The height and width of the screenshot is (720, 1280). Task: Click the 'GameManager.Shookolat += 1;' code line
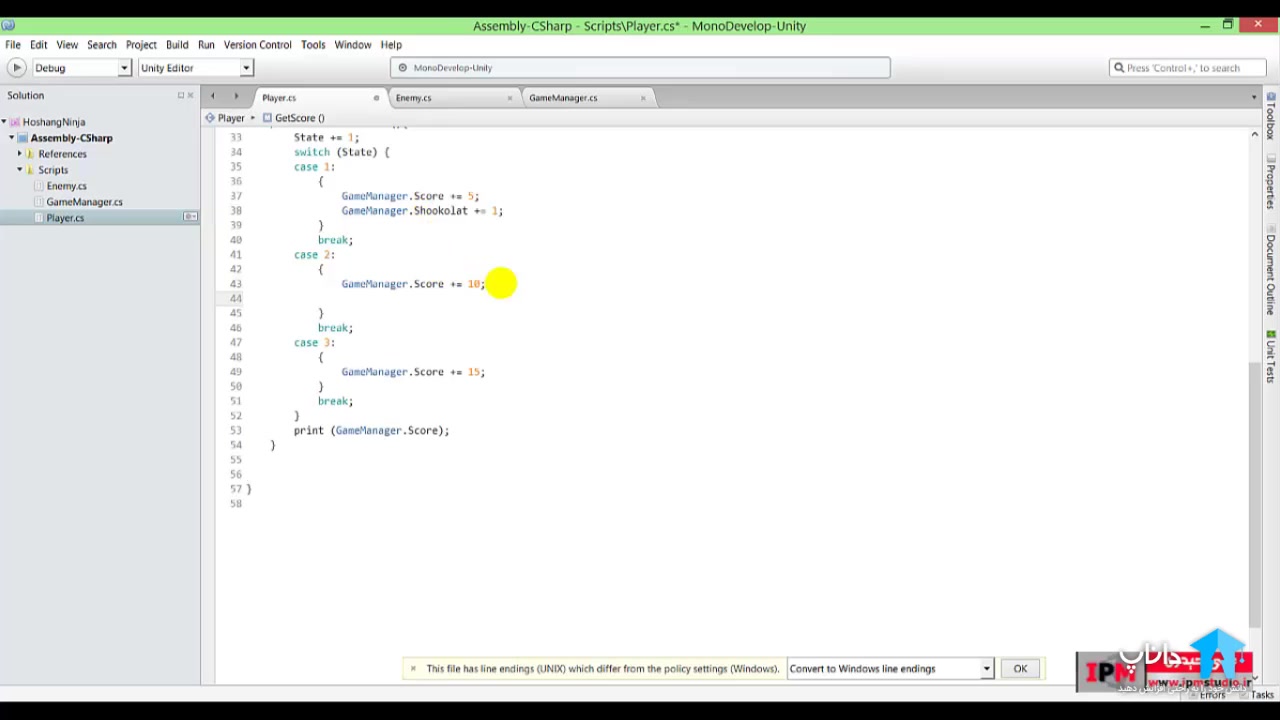click(x=422, y=211)
